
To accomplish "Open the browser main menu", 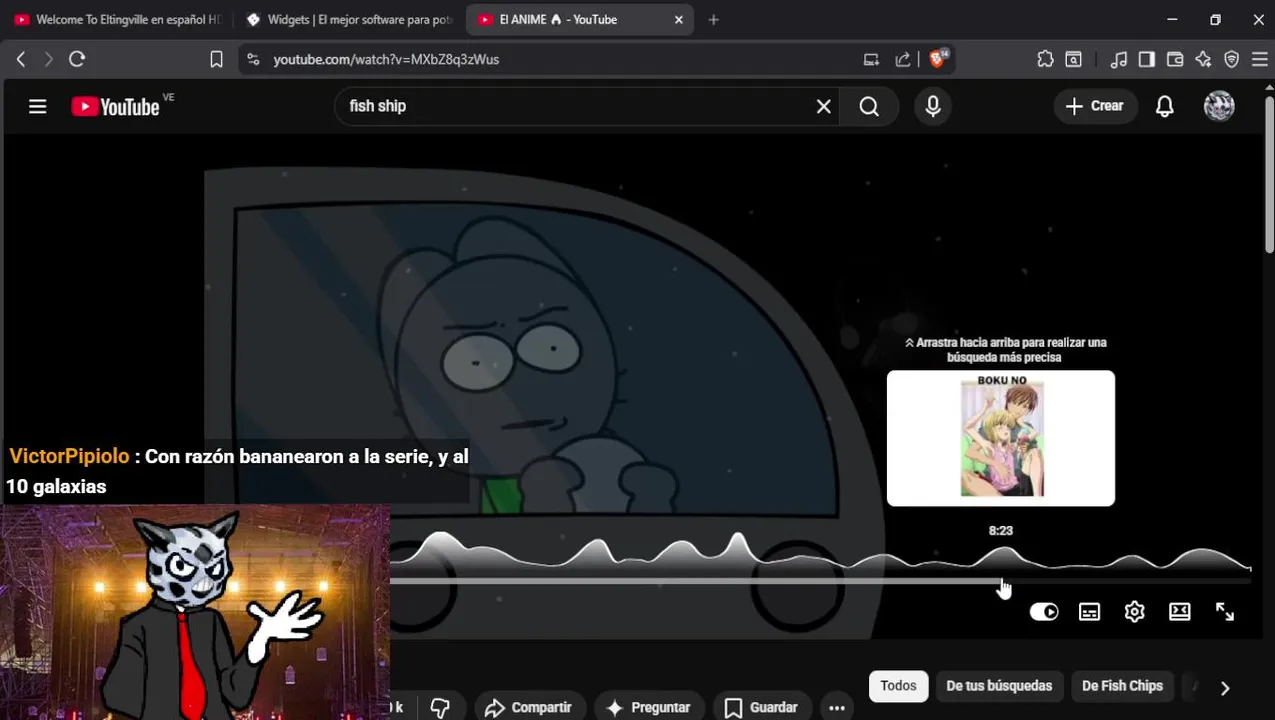I will pyautogui.click(x=1259, y=59).
